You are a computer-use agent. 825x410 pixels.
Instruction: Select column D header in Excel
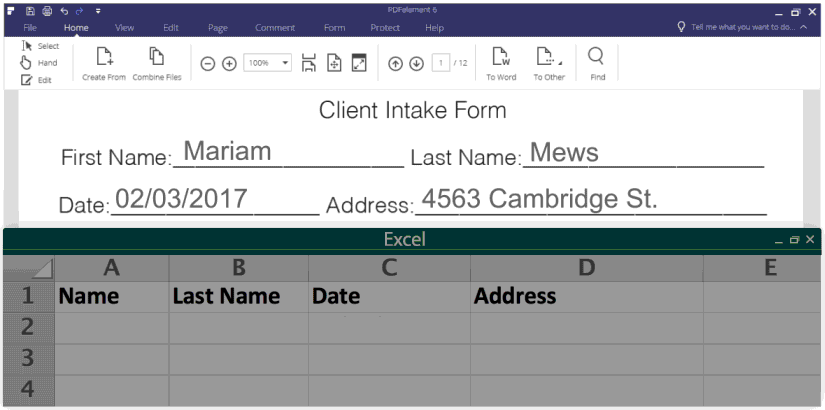point(586,266)
